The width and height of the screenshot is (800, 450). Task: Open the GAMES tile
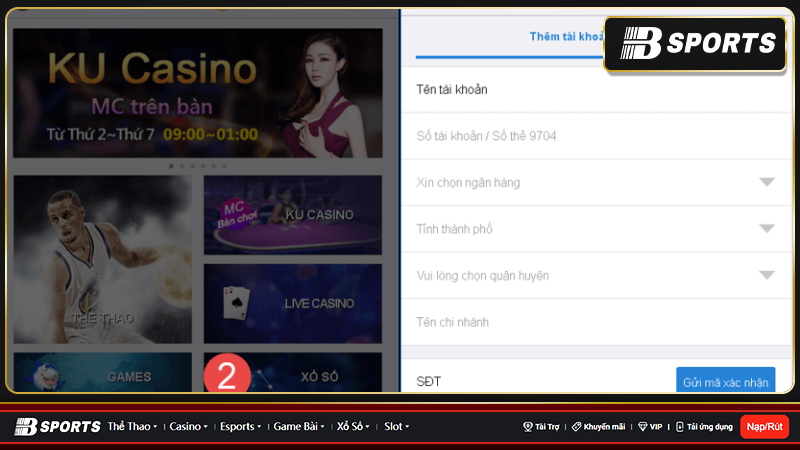(103, 372)
